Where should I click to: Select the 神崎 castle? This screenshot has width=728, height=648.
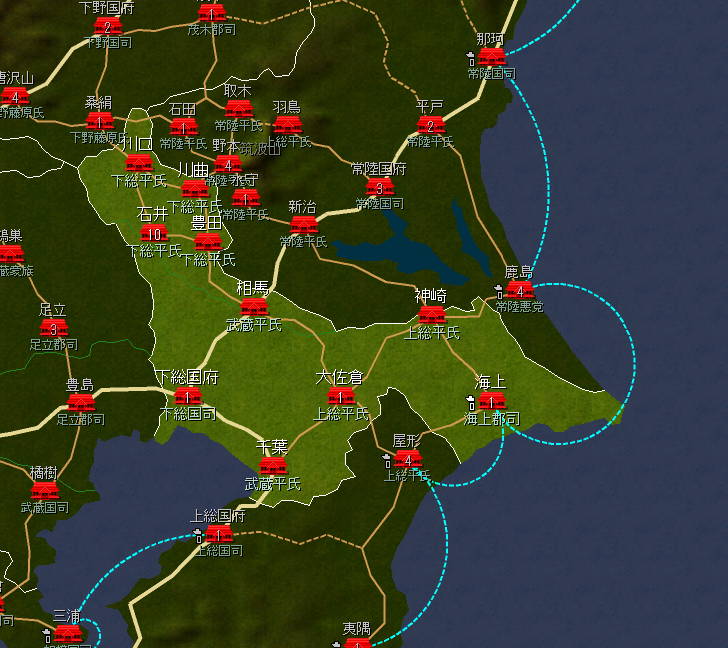point(432,315)
